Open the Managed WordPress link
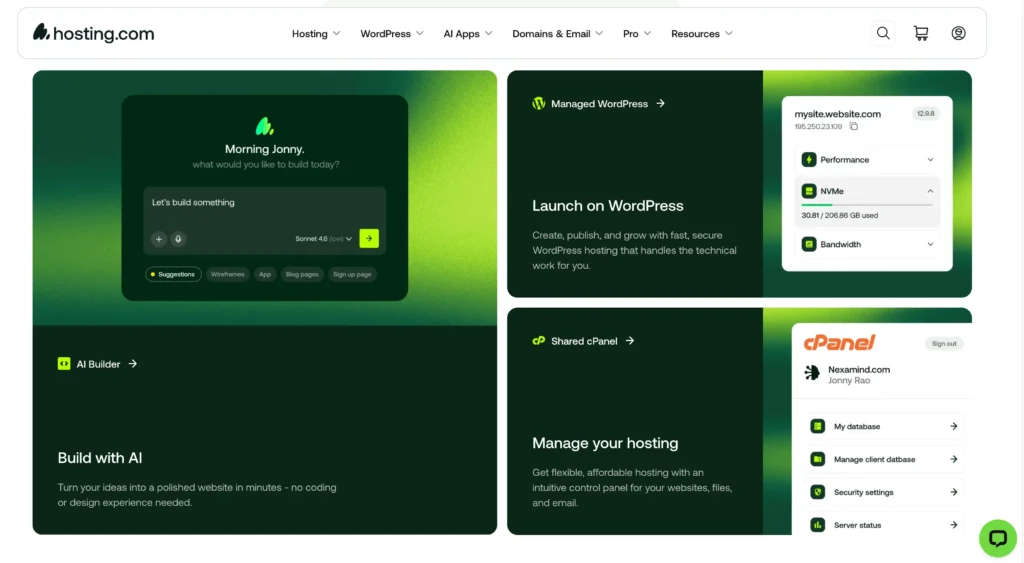This screenshot has height=563, width=1024. click(x=599, y=103)
